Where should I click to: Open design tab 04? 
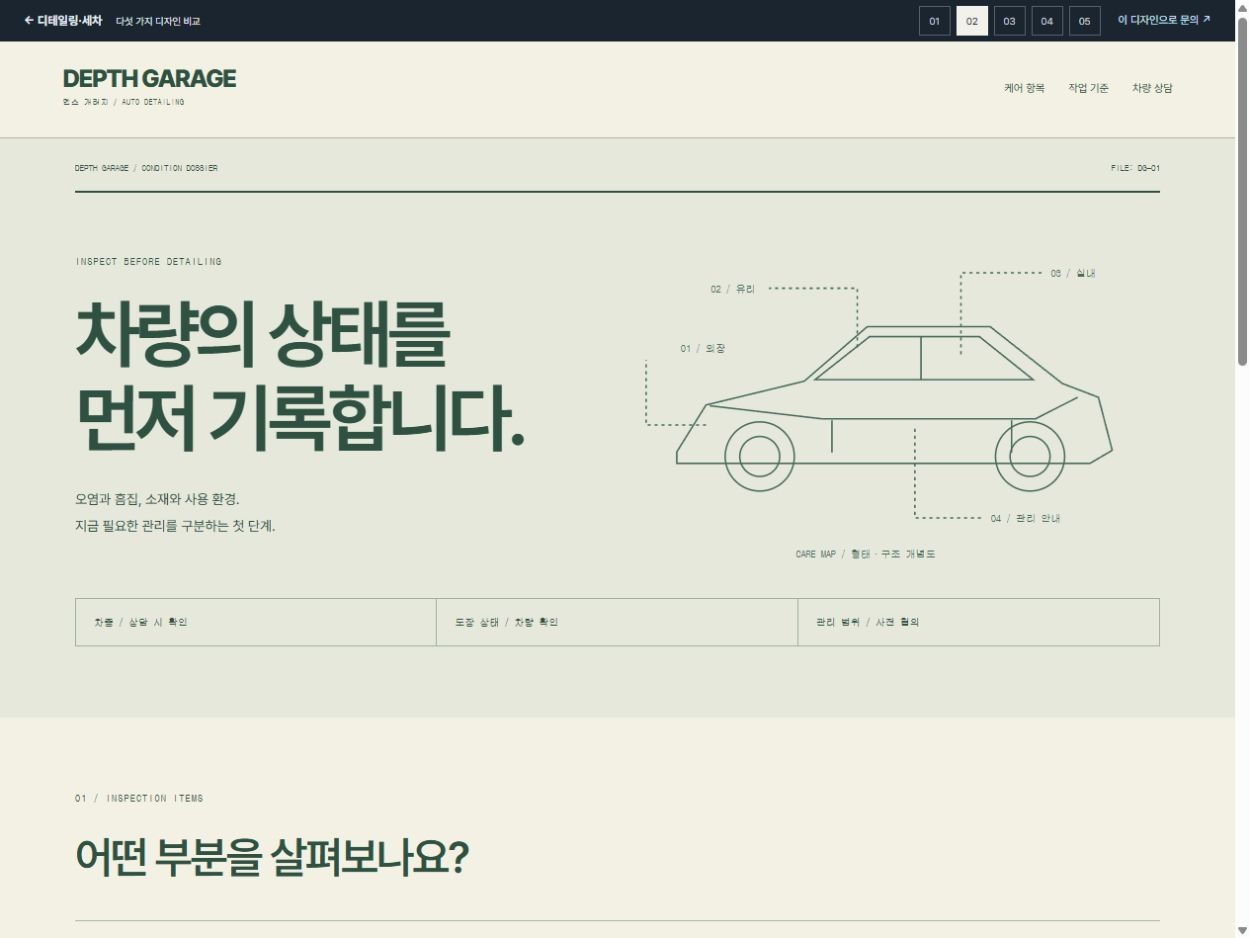[x=1047, y=21]
